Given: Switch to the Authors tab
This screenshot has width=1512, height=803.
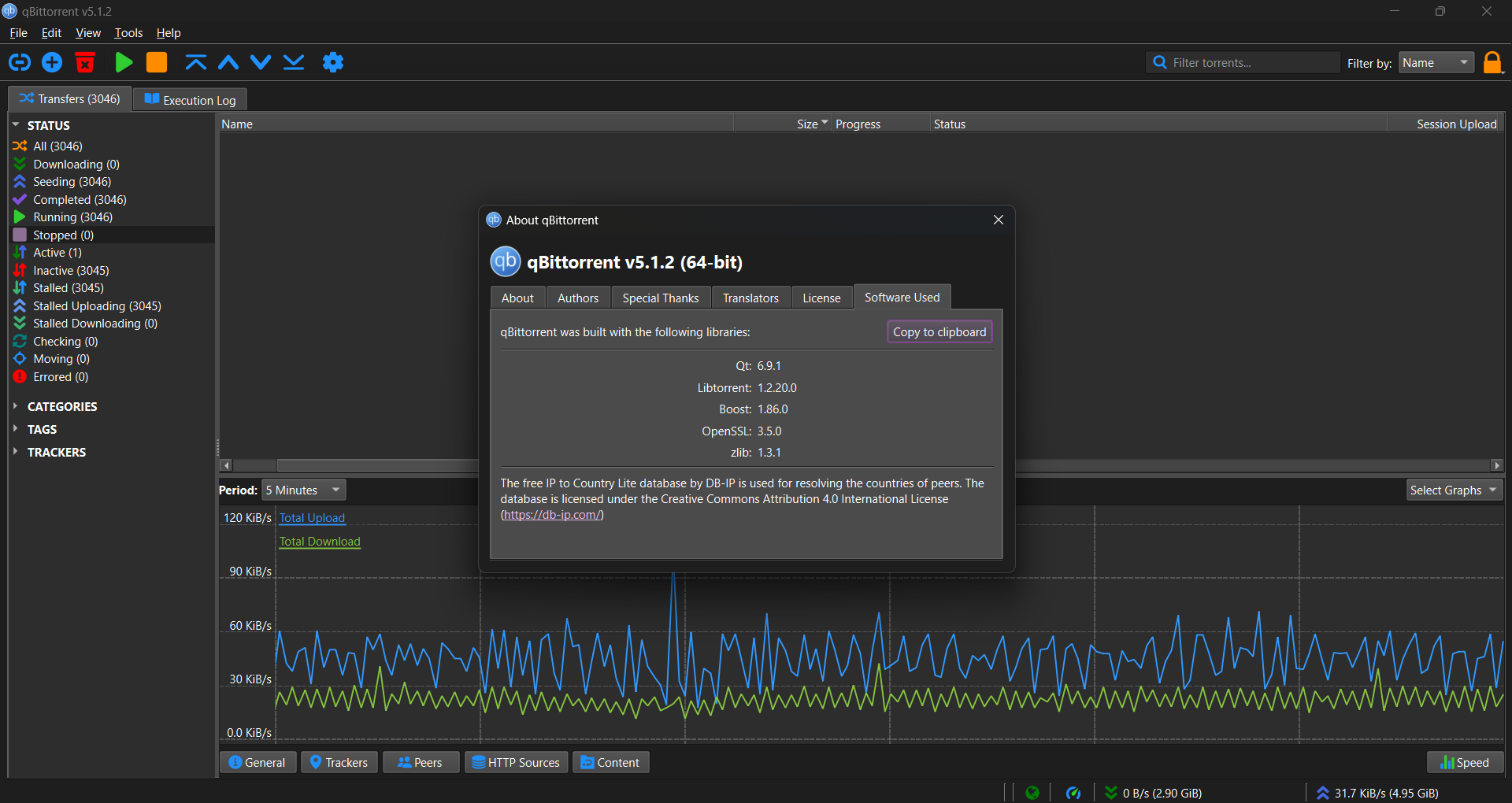Looking at the screenshot, I should (x=577, y=298).
